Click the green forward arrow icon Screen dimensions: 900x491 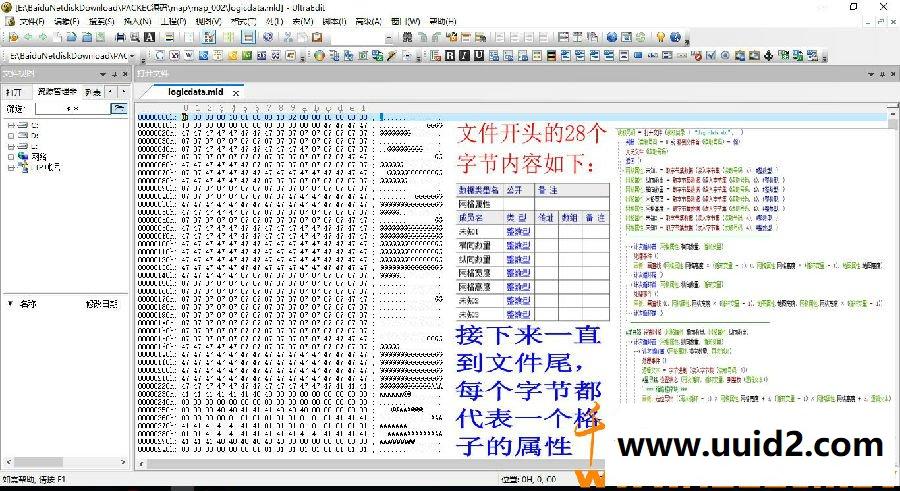[43, 37]
